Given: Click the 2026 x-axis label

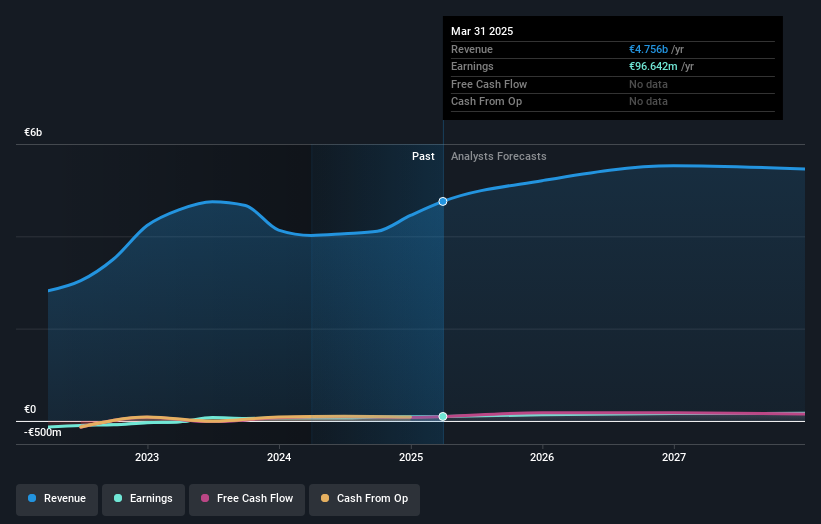Looking at the screenshot, I should (x=542, y=458).
